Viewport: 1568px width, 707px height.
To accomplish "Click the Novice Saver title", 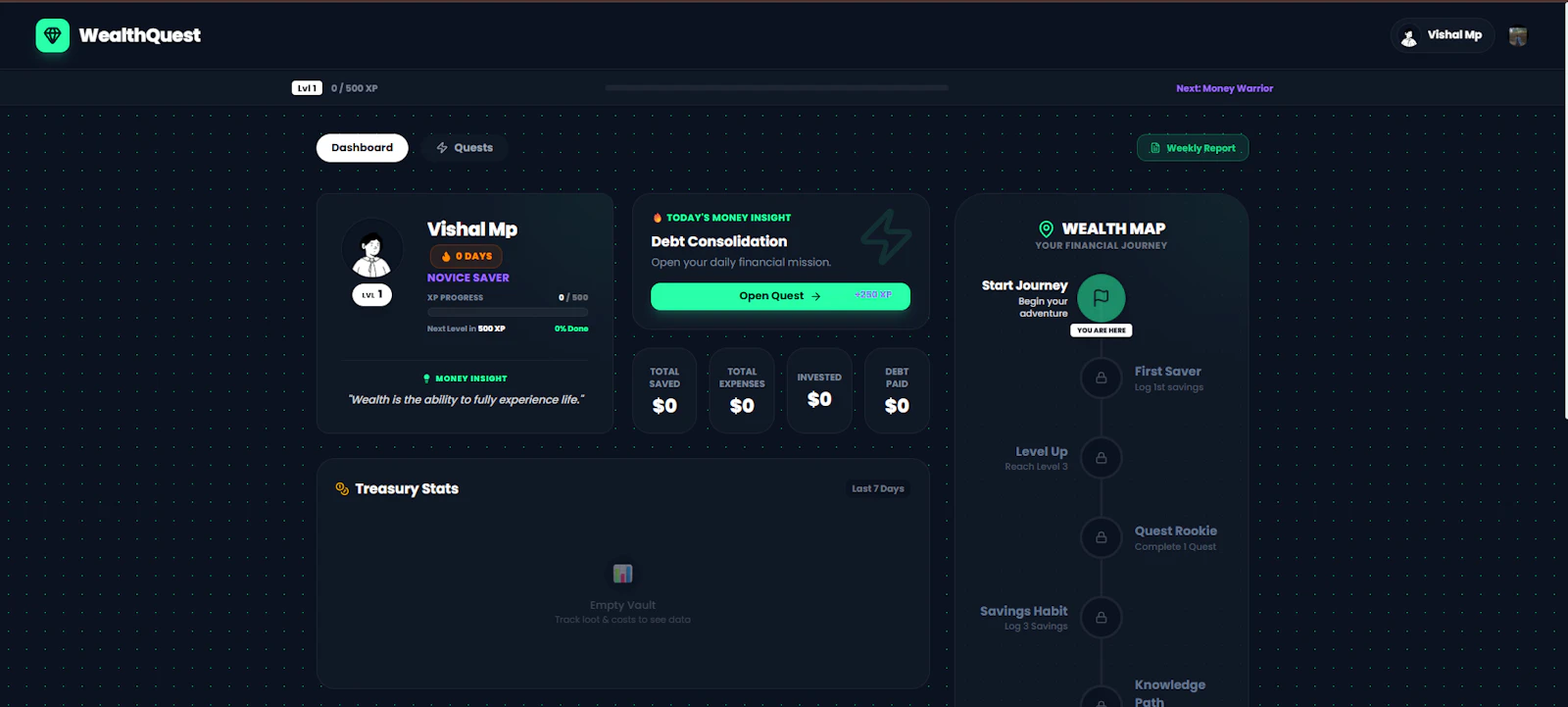I will tap(468, 278).
